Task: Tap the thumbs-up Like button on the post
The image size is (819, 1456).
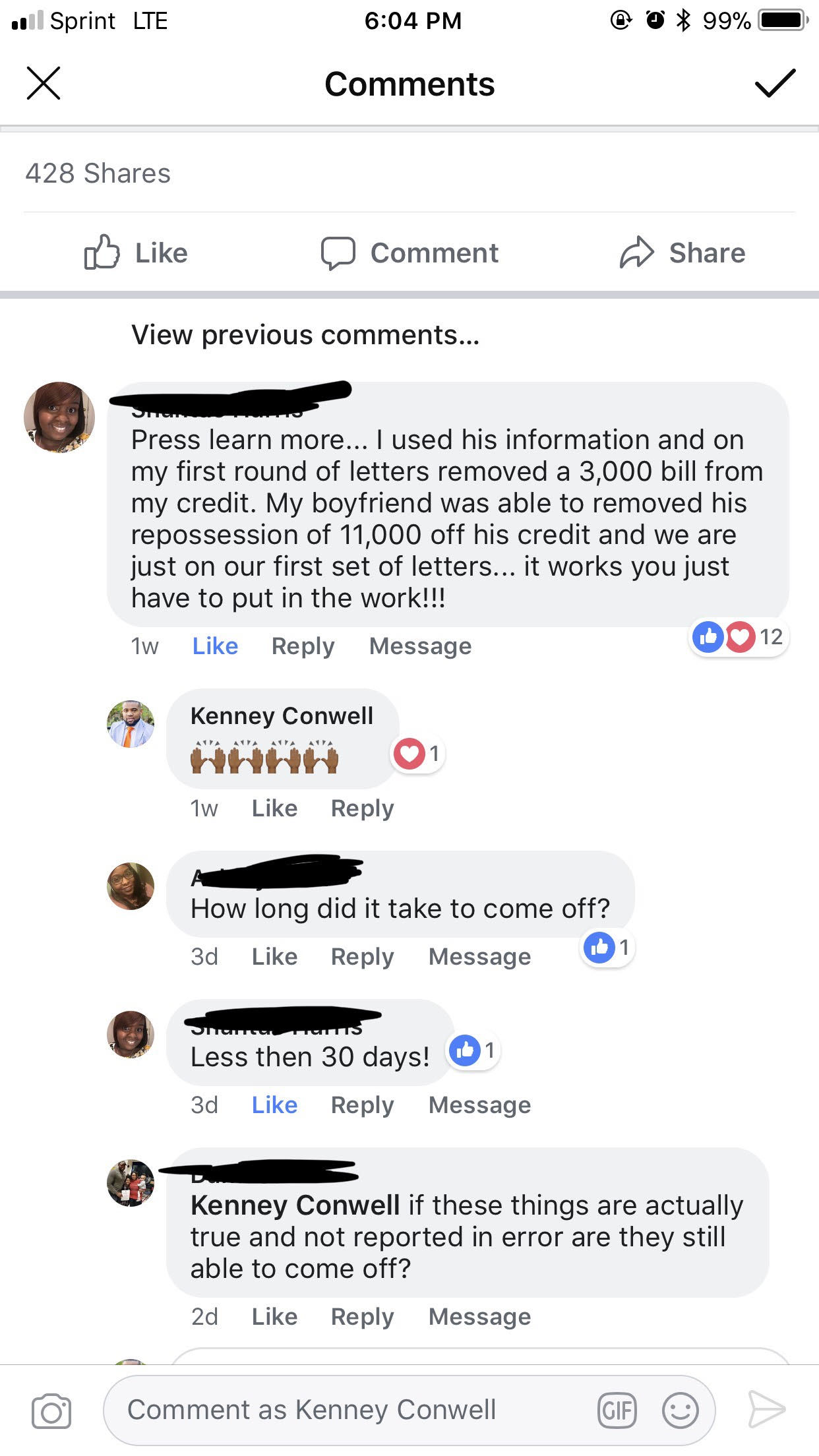Action: (x=136, y=253)
